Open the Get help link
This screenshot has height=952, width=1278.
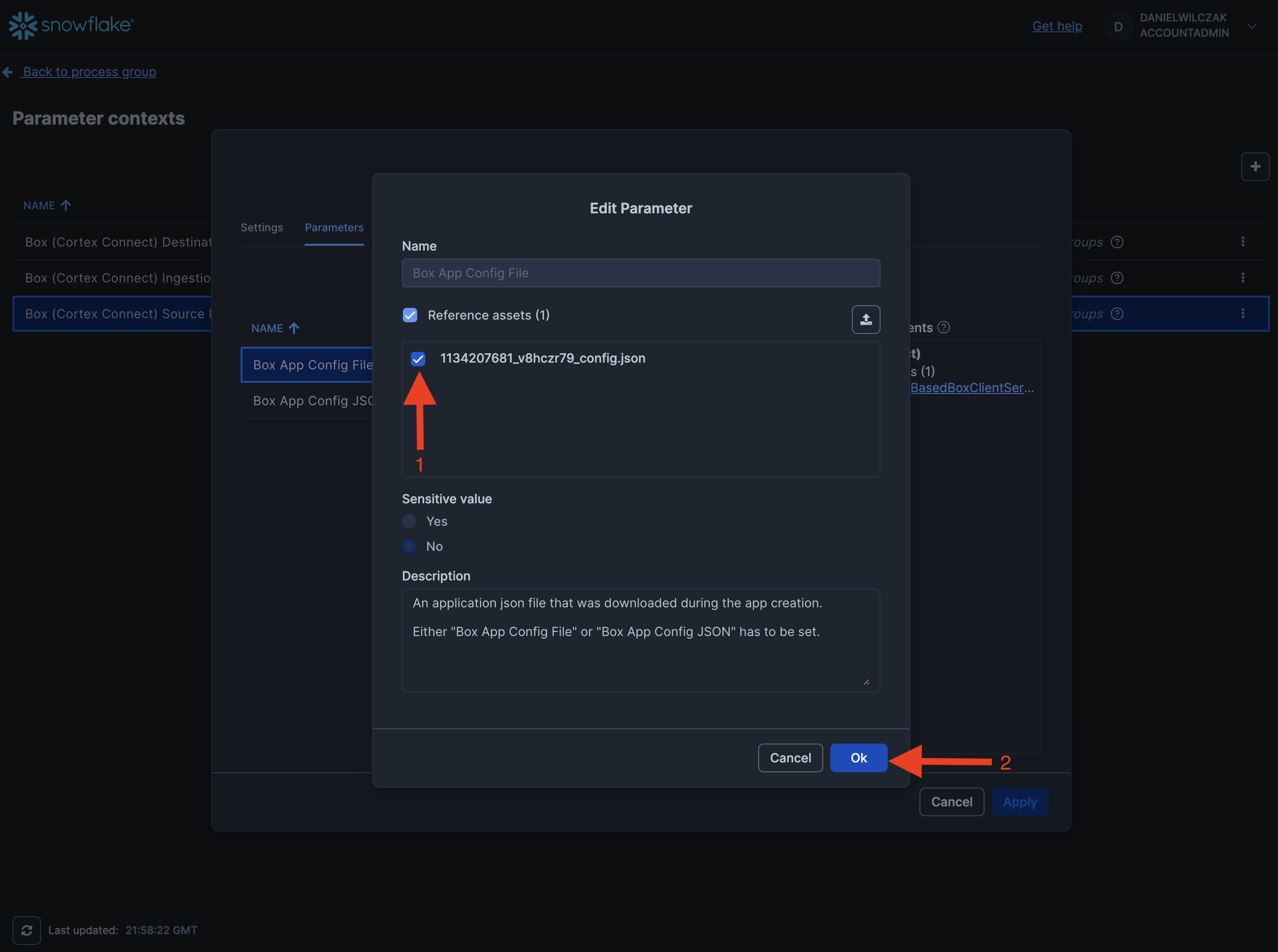1057,26
